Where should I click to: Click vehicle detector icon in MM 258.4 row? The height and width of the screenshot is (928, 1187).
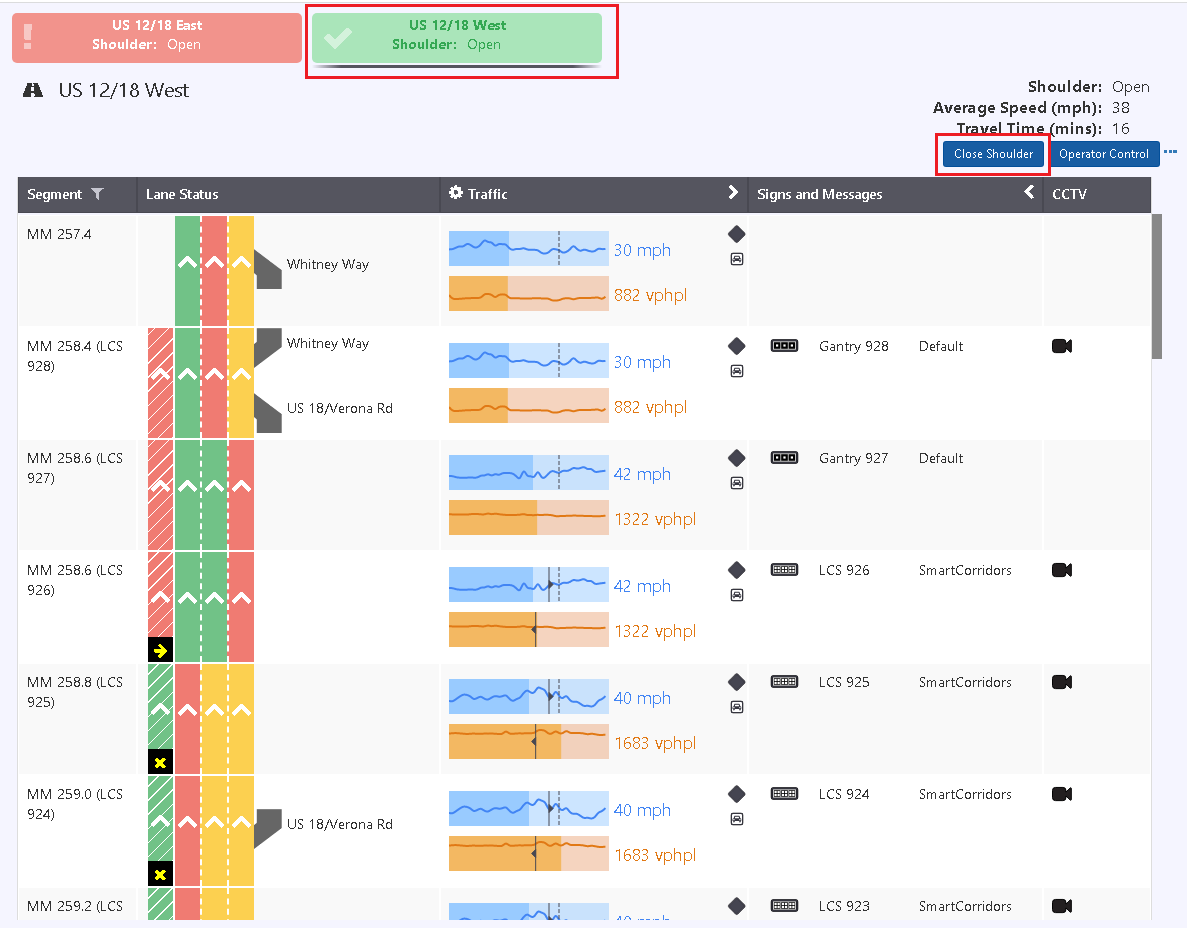(x=737, y=371)
